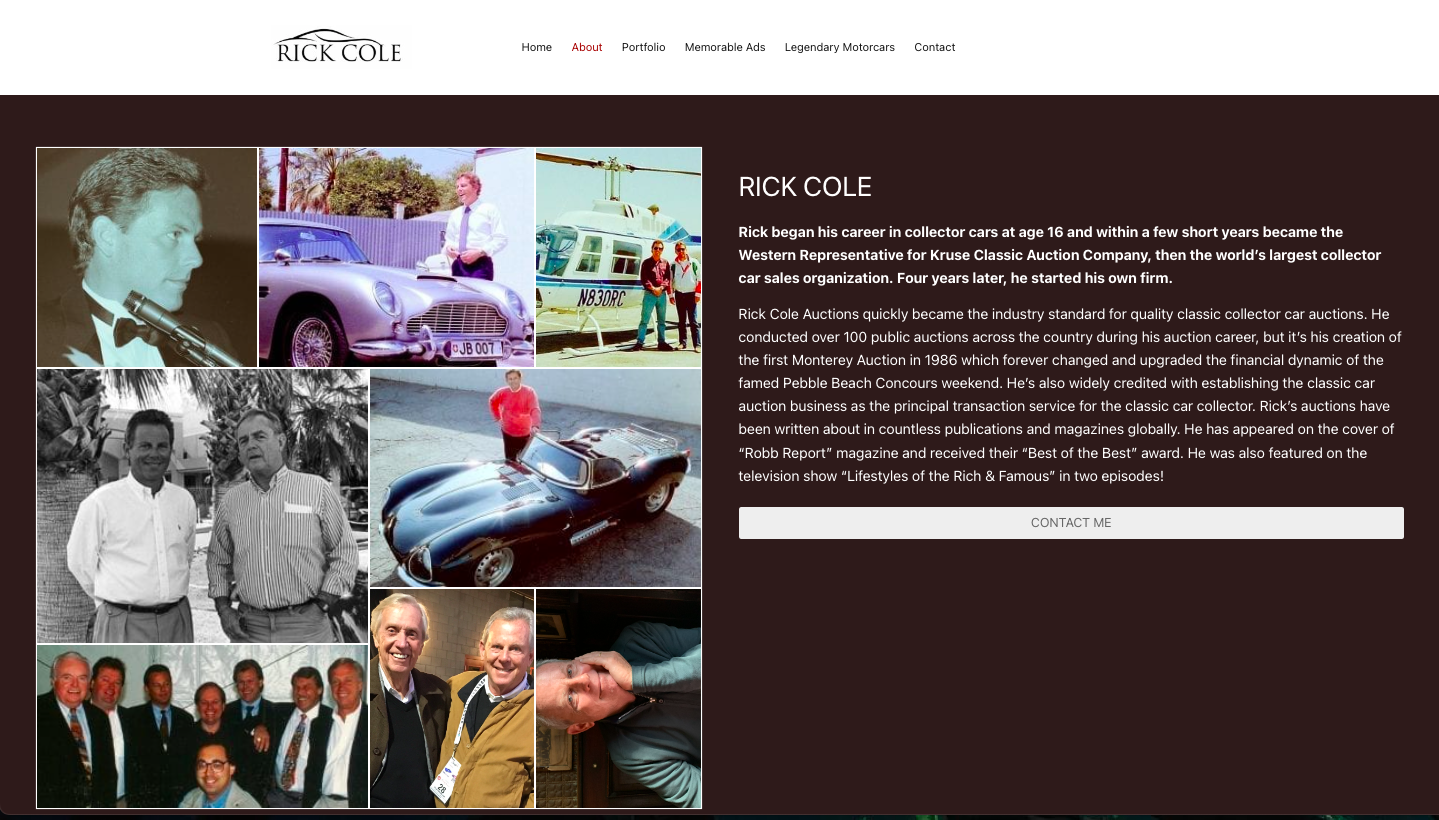1439x820 pixels.
Task: Open the Portfolio page
Action: [x=643, y=47]
